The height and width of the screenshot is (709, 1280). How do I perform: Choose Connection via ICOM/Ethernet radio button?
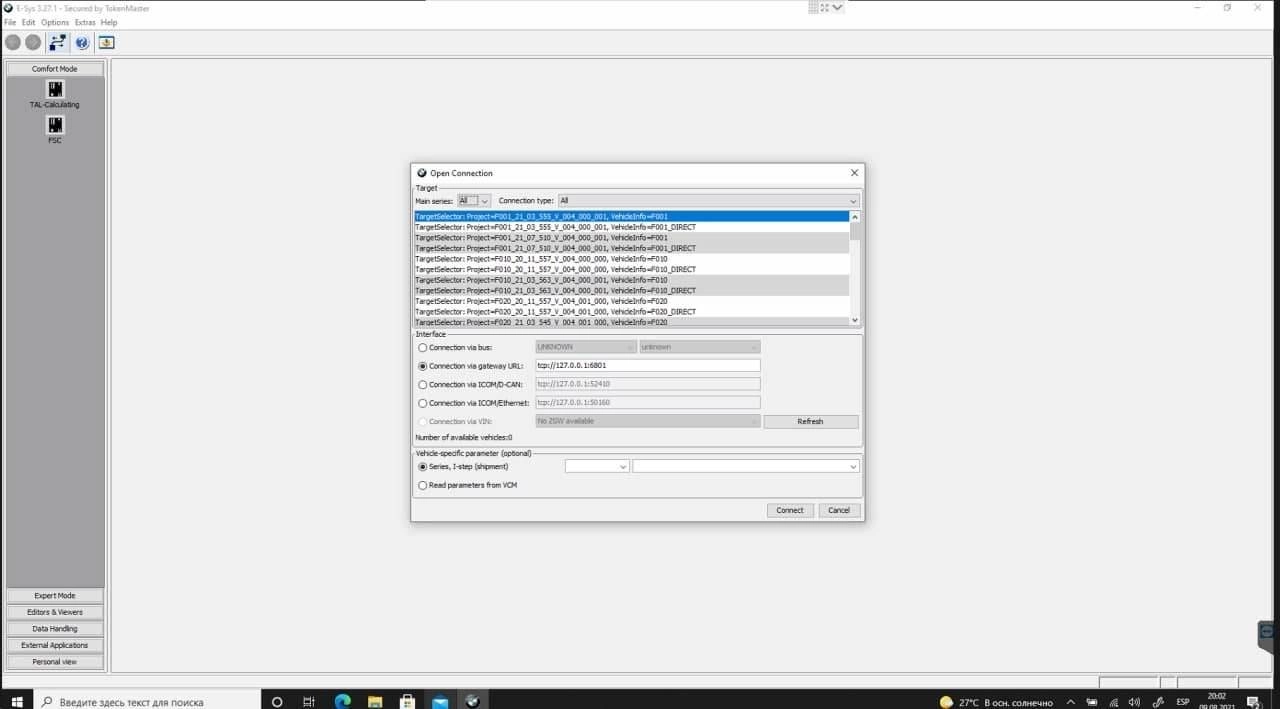click(422, 403)
